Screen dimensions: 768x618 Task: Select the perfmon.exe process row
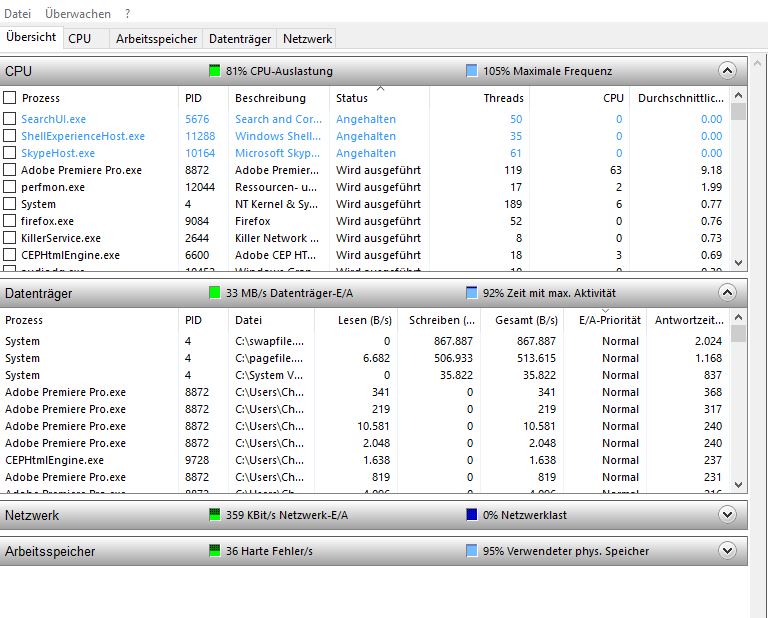[365, 187]
